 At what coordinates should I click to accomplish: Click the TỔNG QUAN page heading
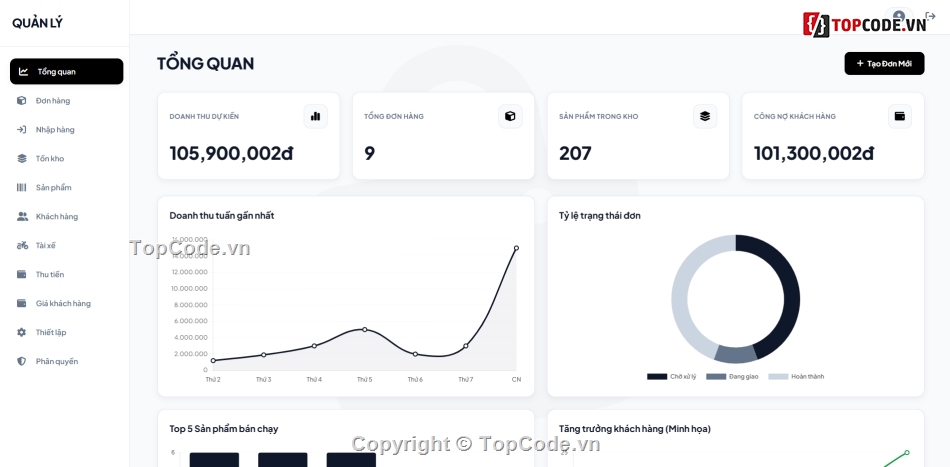(205, 64)
